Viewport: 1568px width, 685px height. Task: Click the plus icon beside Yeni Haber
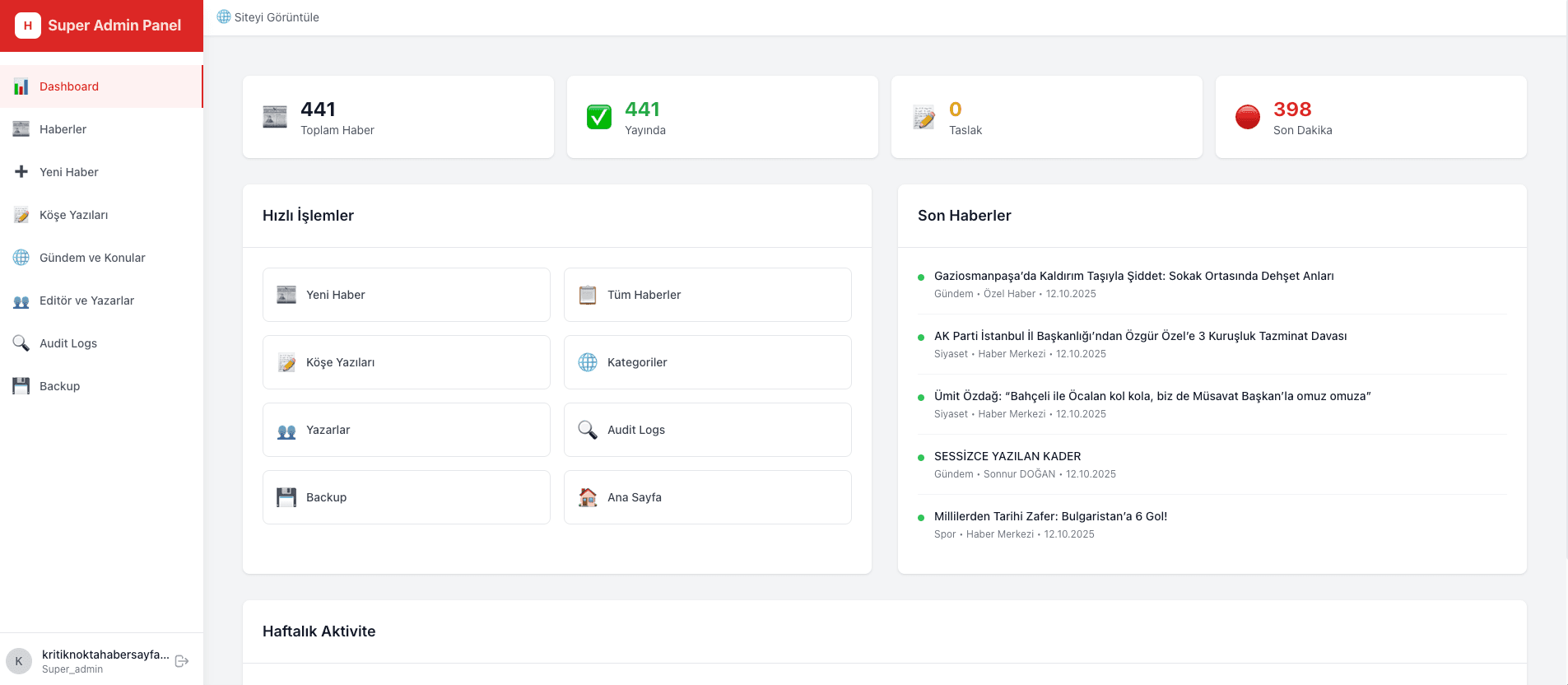point(21,172)
